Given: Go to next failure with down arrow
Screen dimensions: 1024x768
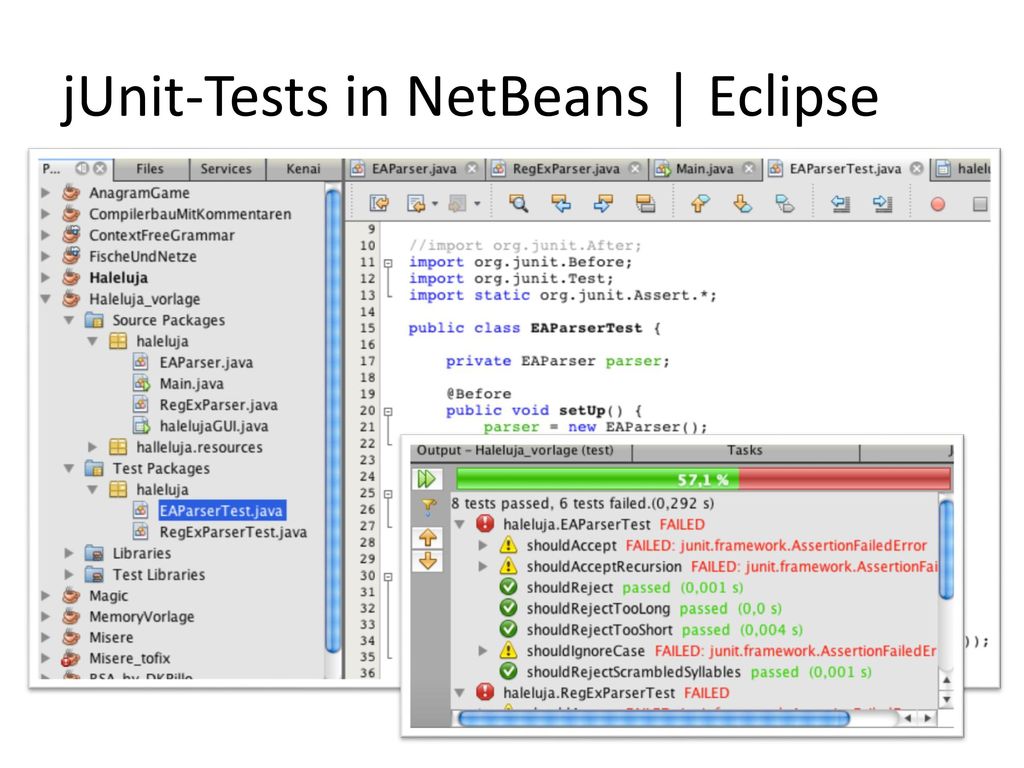Looking at the screenshot, I should 428,561.
